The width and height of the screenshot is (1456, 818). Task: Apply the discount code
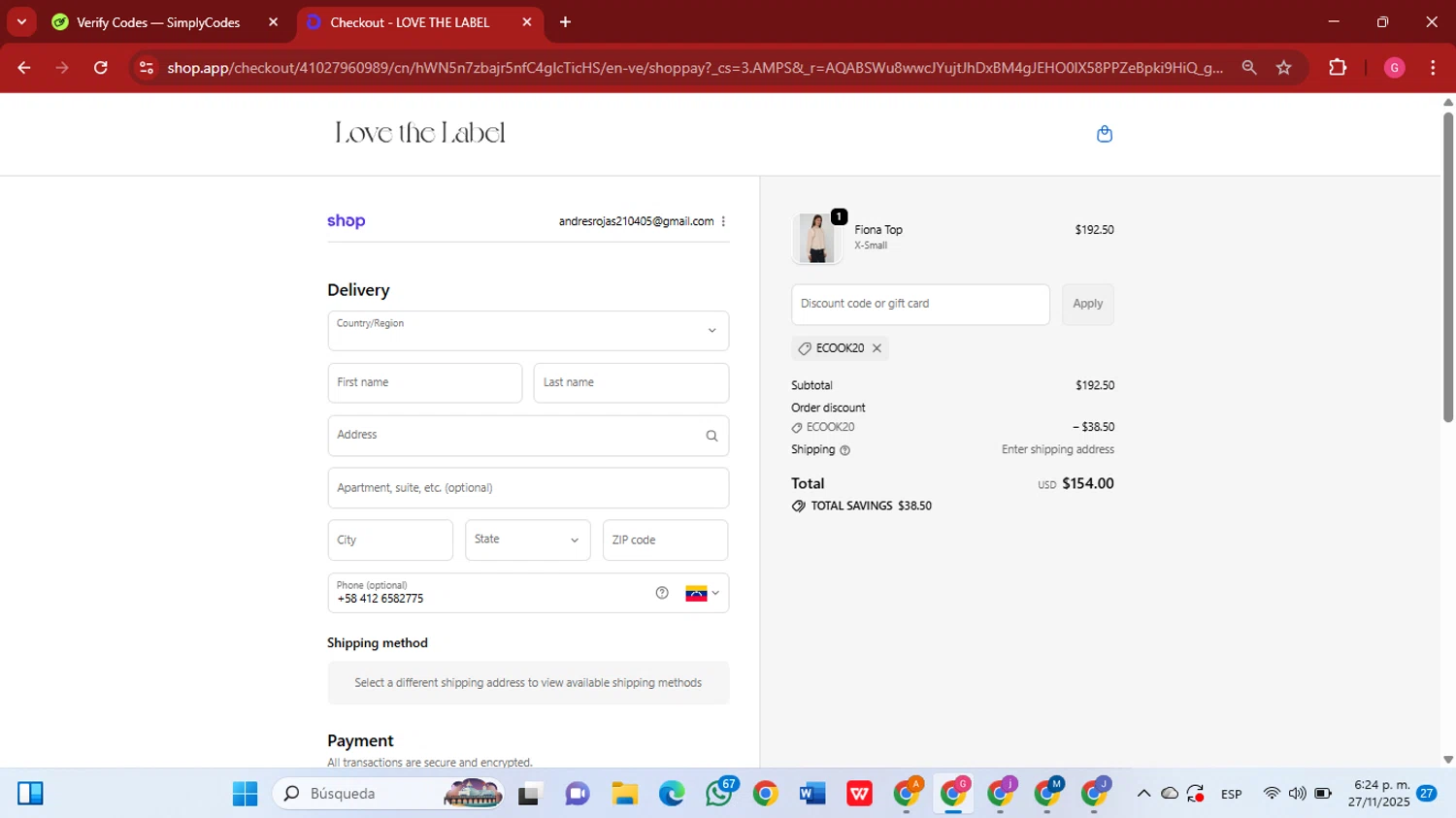pyautogui.click(x=1087, y=304)
